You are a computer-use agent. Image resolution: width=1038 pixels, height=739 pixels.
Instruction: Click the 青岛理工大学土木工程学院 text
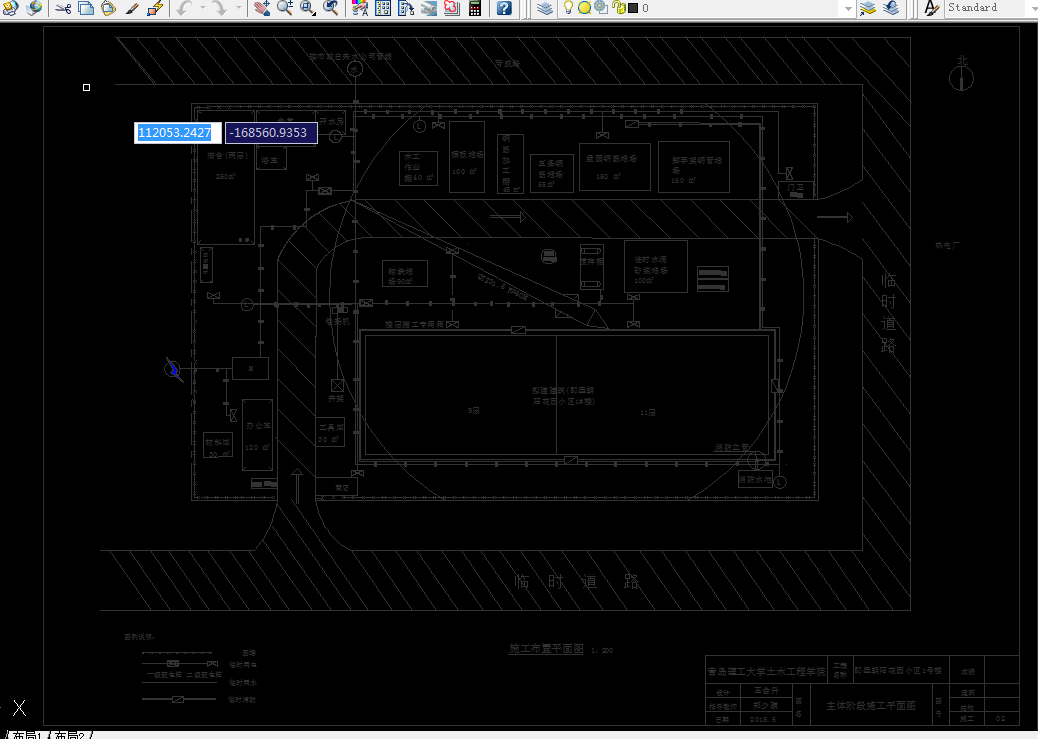(767, 671)
